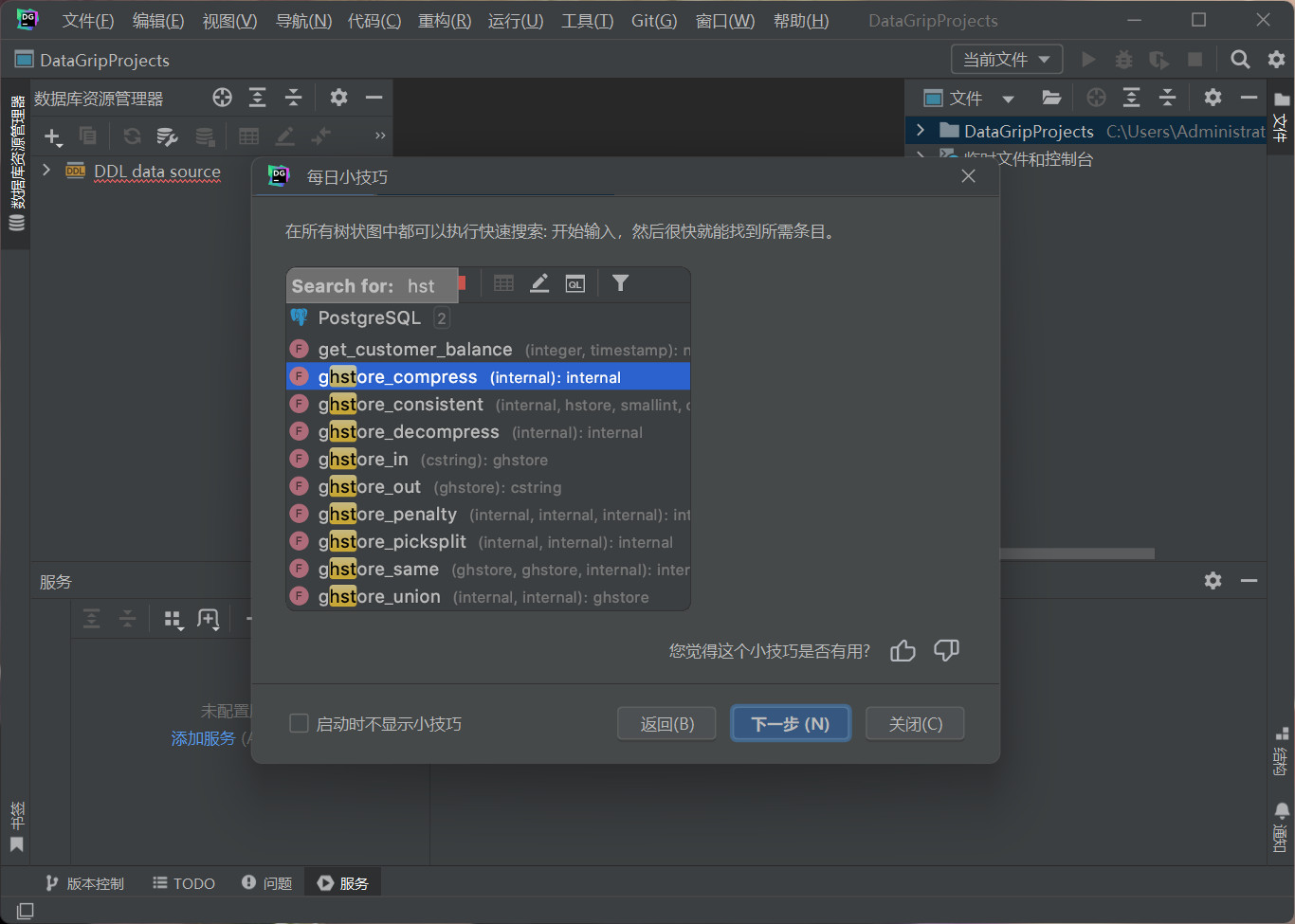
Task: Click thumbs up for this tip
Action: pos(903,650)
